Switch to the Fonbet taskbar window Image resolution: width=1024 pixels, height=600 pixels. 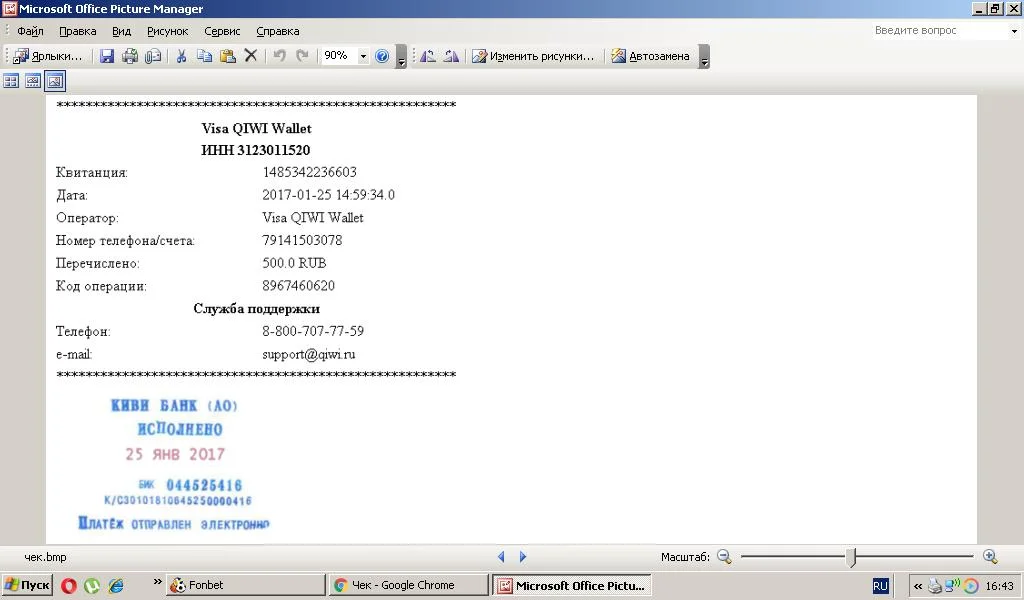click(246, 585)
